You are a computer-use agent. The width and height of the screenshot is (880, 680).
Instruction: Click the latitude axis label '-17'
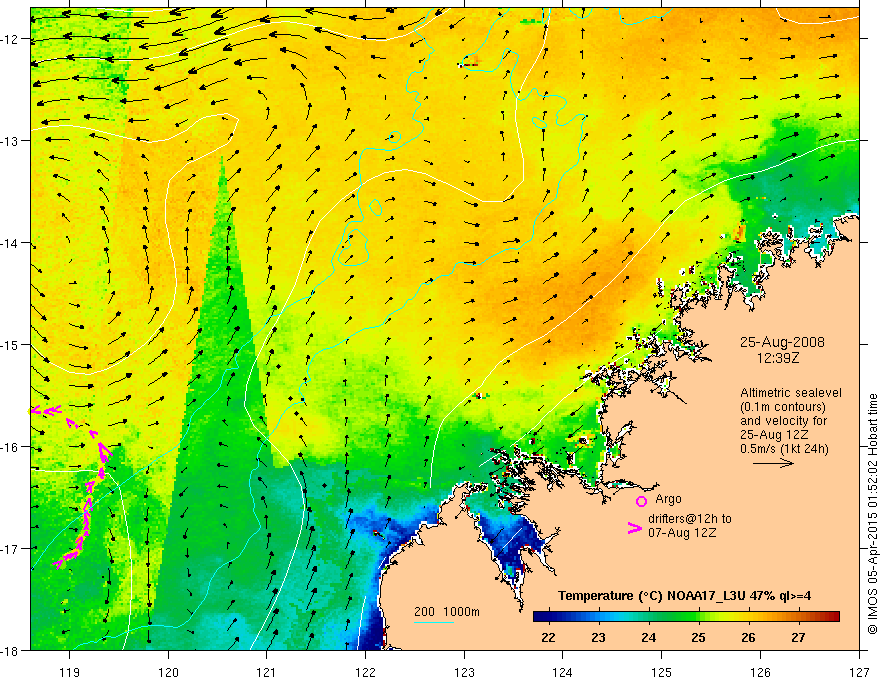[x=11, y=549]
